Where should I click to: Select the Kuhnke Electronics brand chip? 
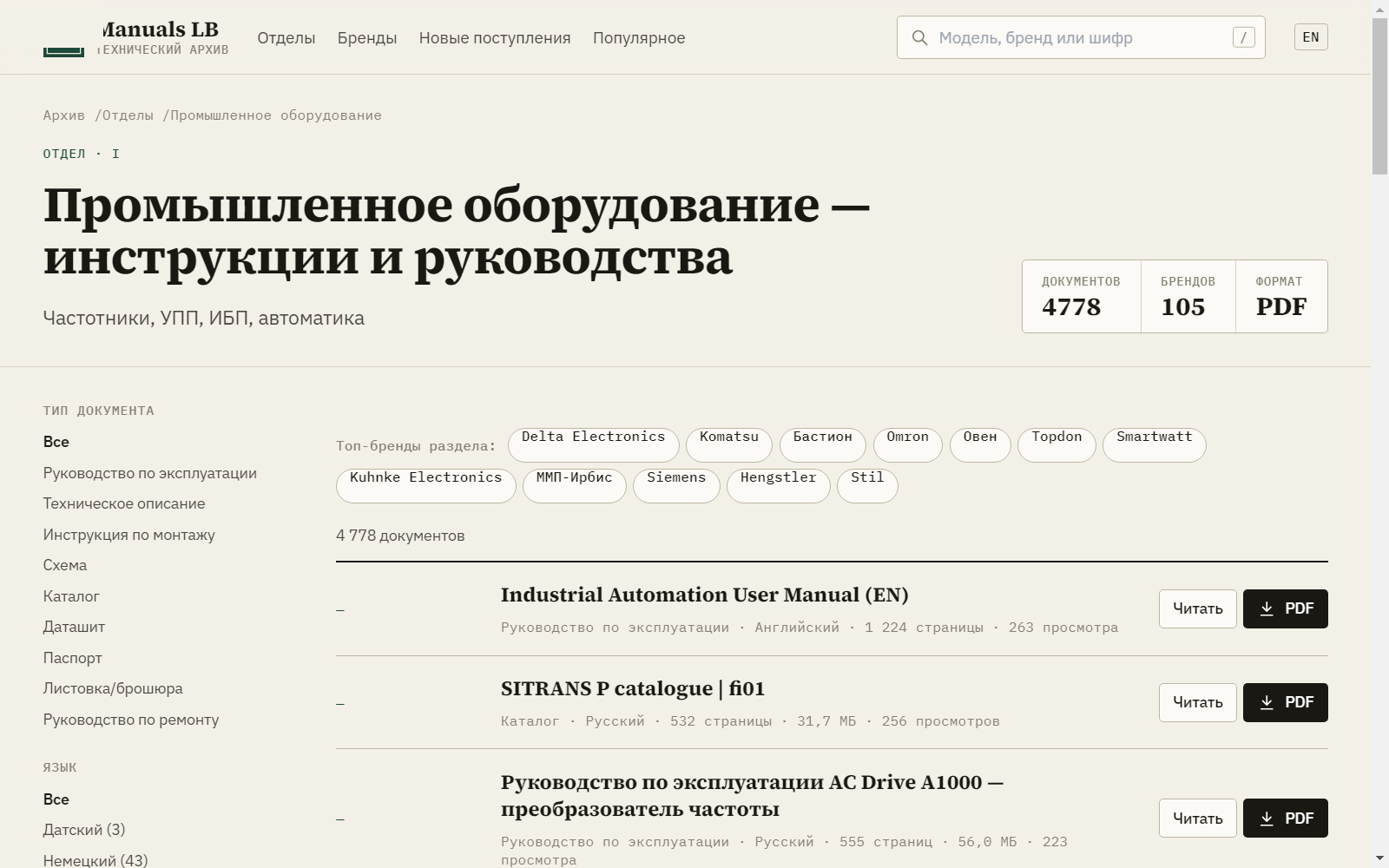[x=426, y=486]
